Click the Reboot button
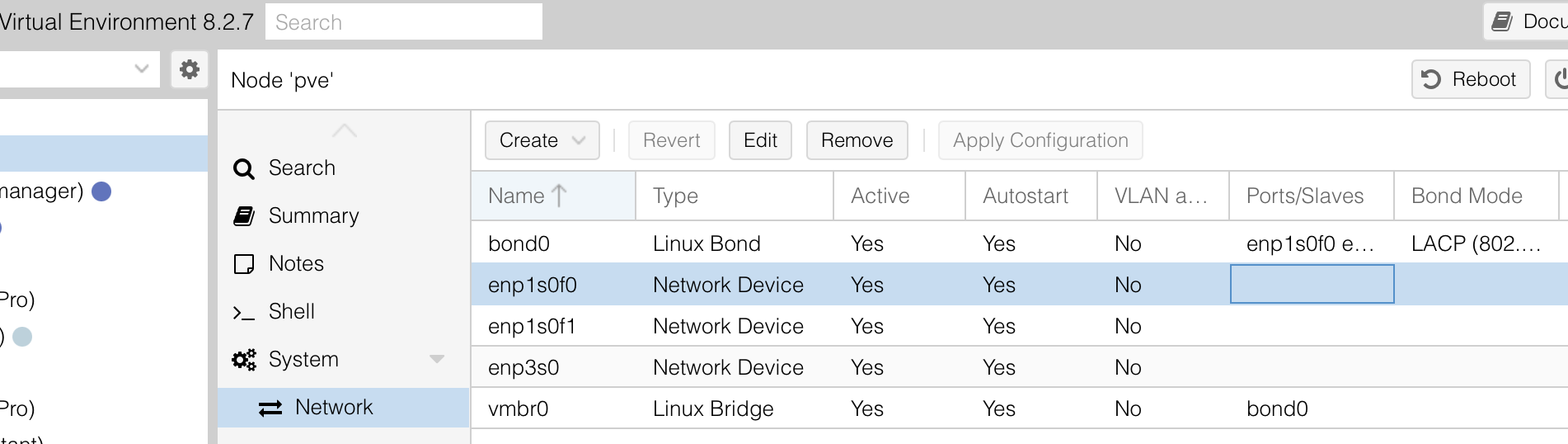 (1470, 79)
